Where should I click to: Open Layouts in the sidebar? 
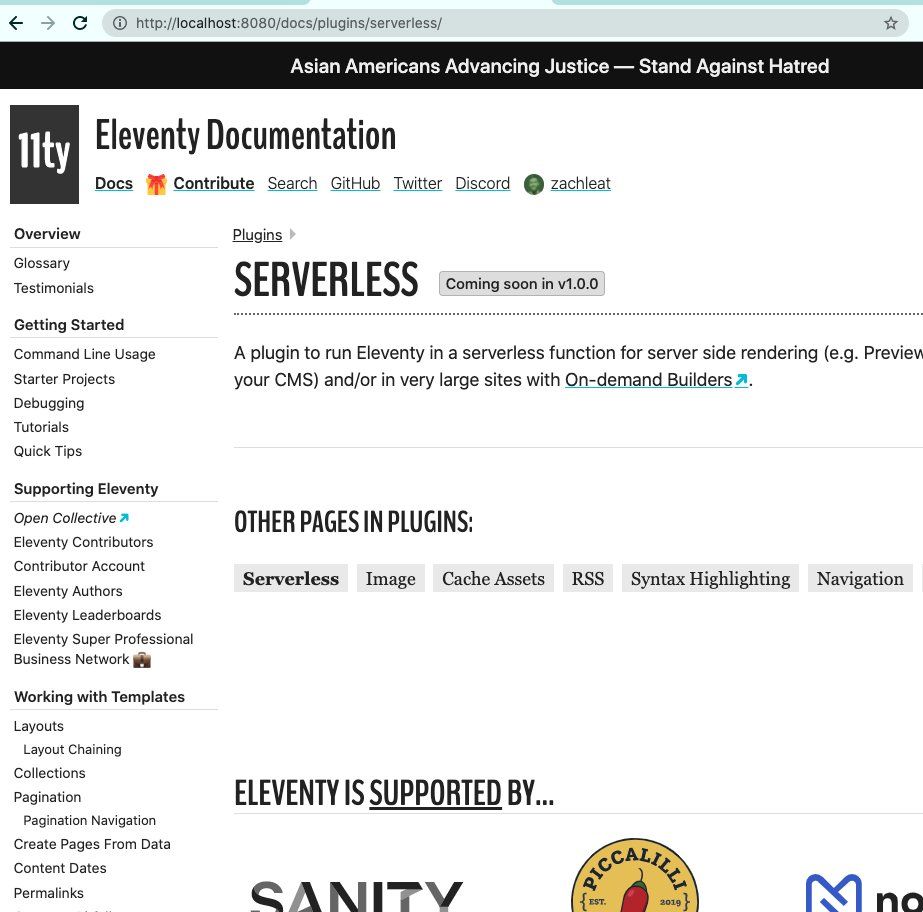(38, 727)
